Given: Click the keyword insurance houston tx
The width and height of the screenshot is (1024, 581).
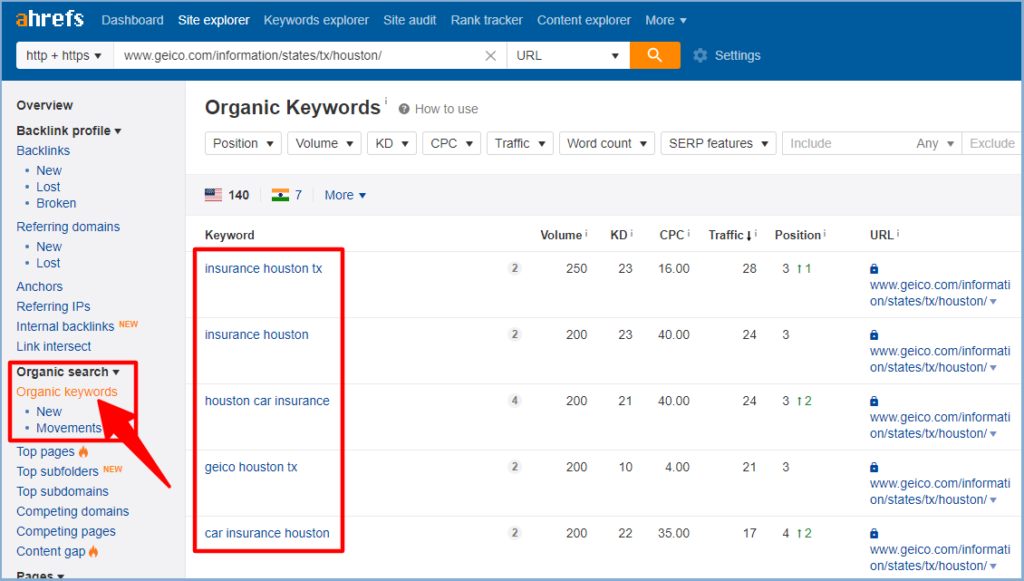Looking at the screenshot, I should point(263,268).
